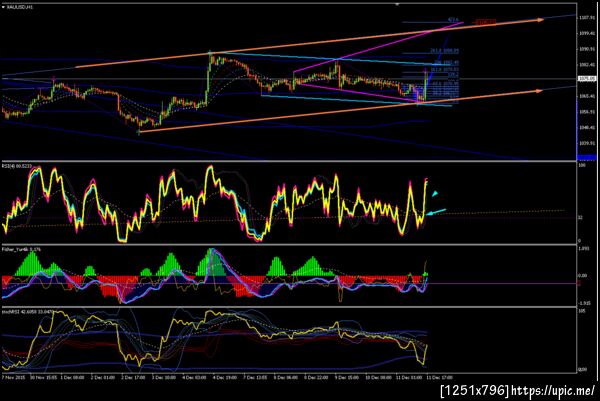Select the '9 Dec 15:00' time axis label

[x=346, y=377]
